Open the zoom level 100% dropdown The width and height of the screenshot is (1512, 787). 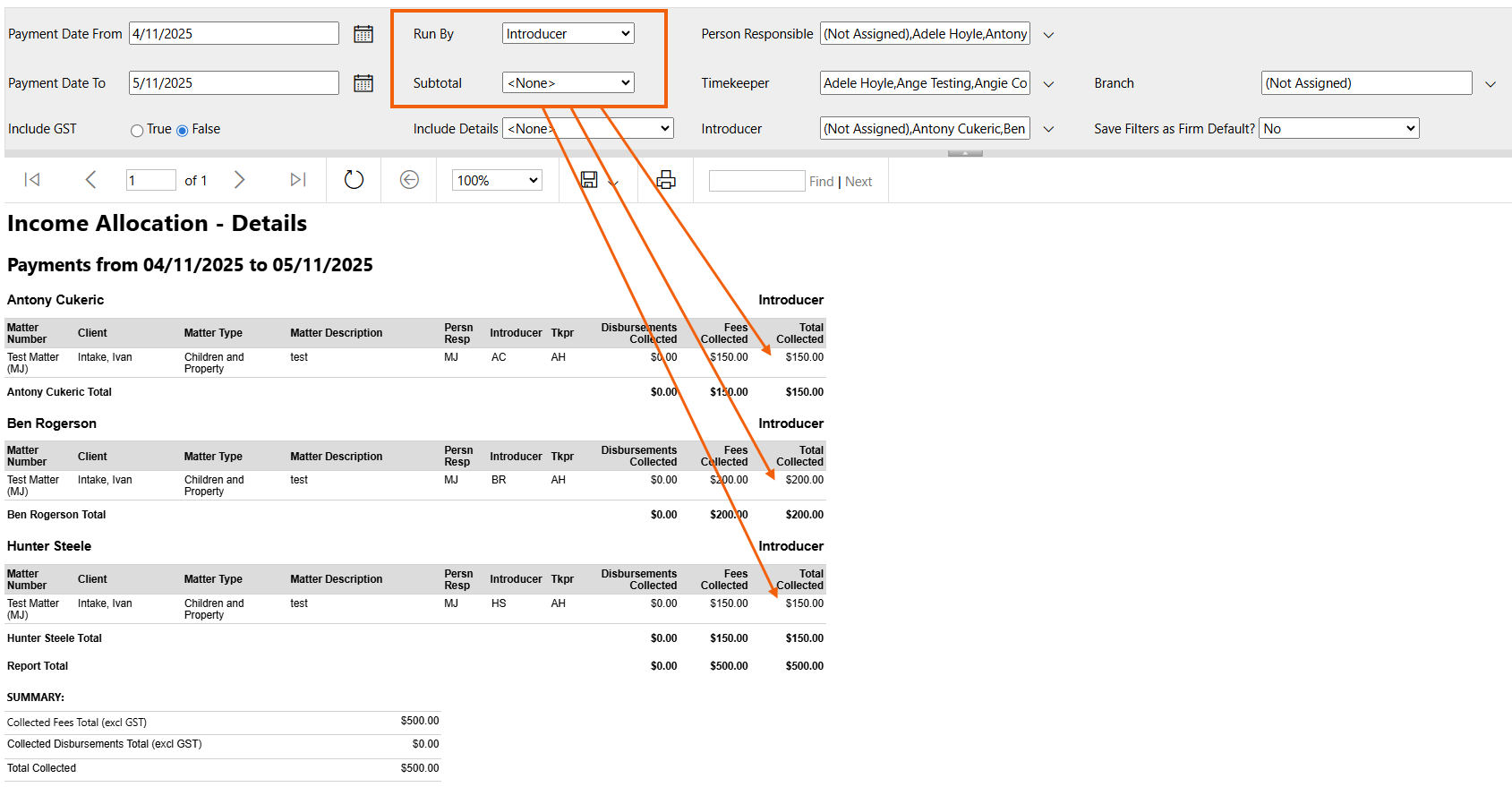(x=498, y=181)
